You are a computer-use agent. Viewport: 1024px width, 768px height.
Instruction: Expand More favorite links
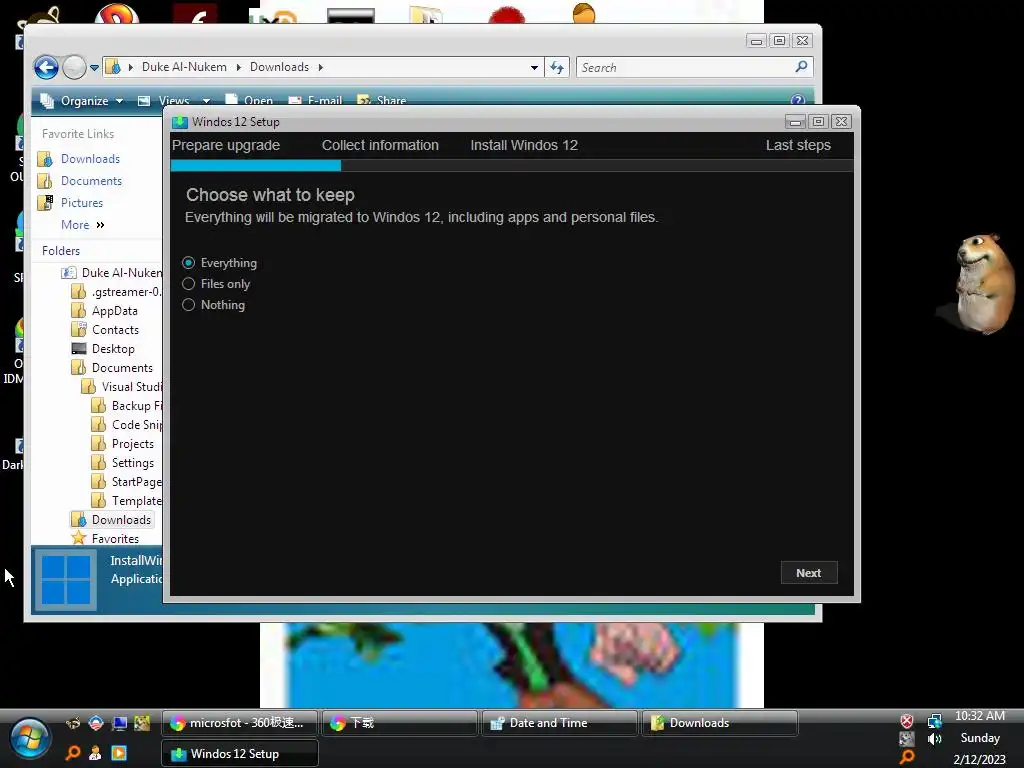[x=83, y=225]
